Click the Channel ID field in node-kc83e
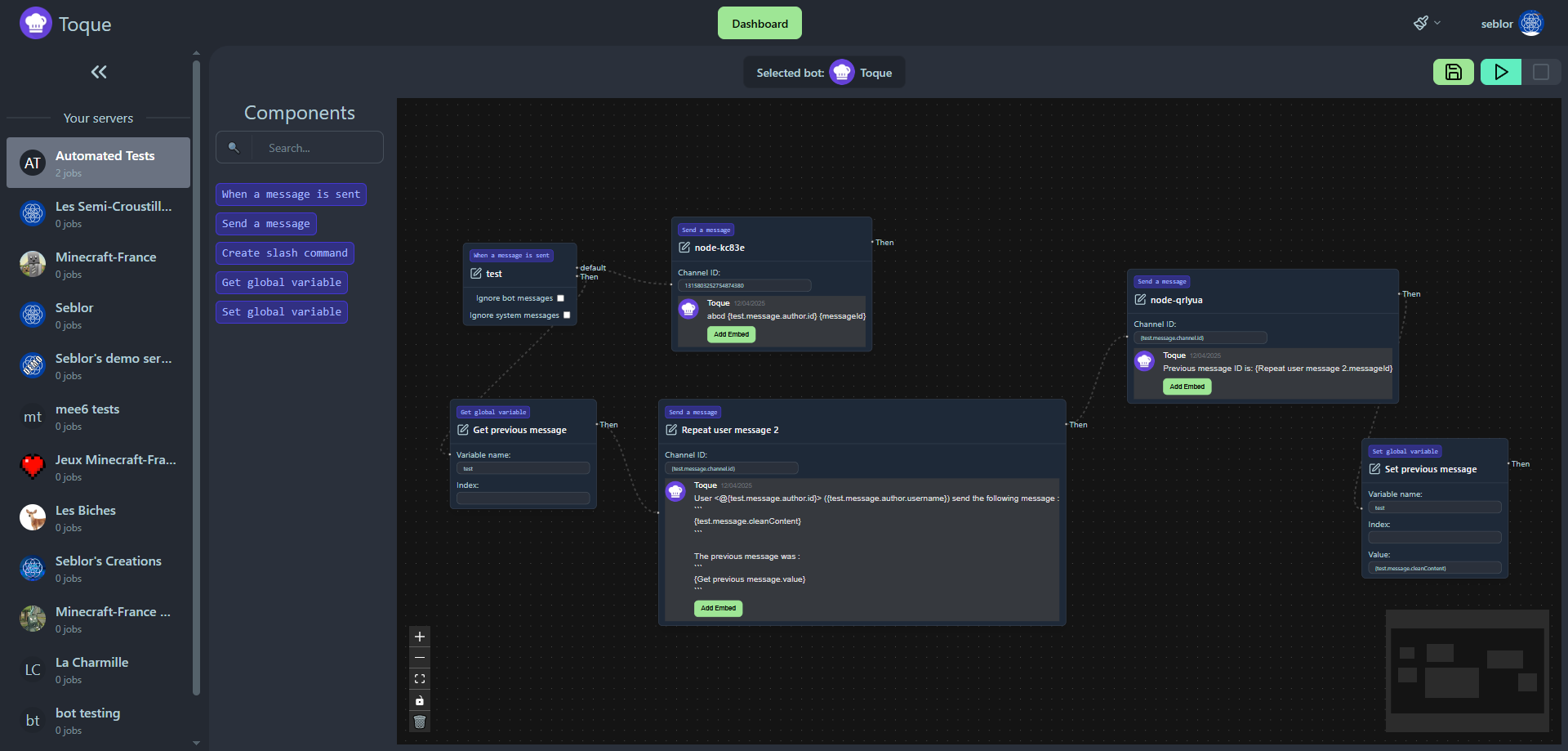This screenshot has width=1568, height=751. point(745,285)
